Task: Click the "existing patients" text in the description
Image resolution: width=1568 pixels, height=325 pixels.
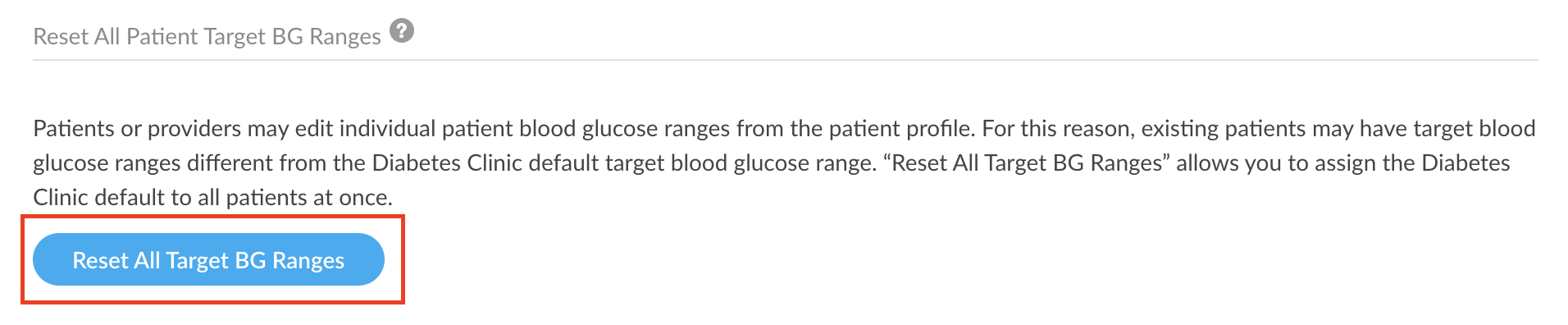Action: (x=1224, y=128)
